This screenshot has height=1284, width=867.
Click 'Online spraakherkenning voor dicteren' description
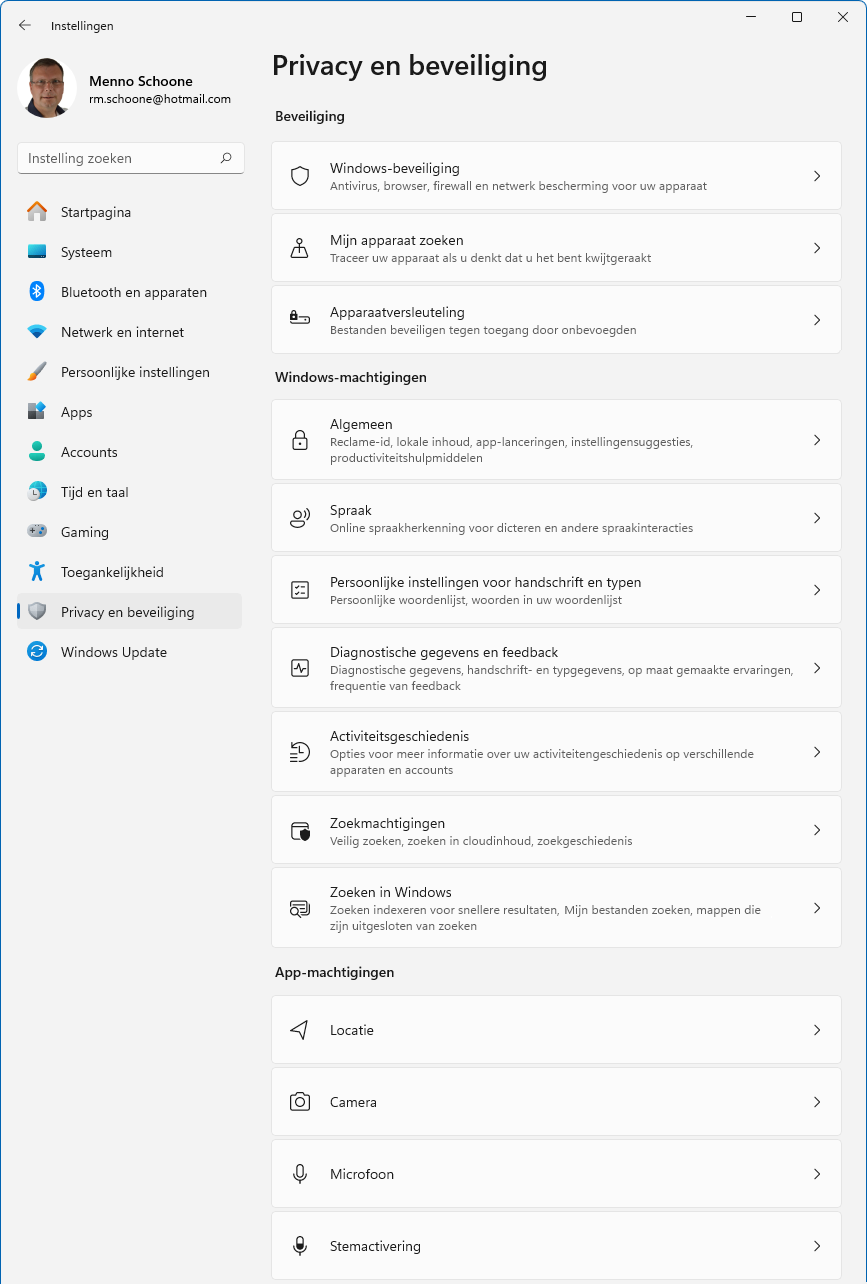[x=511, y=527]
